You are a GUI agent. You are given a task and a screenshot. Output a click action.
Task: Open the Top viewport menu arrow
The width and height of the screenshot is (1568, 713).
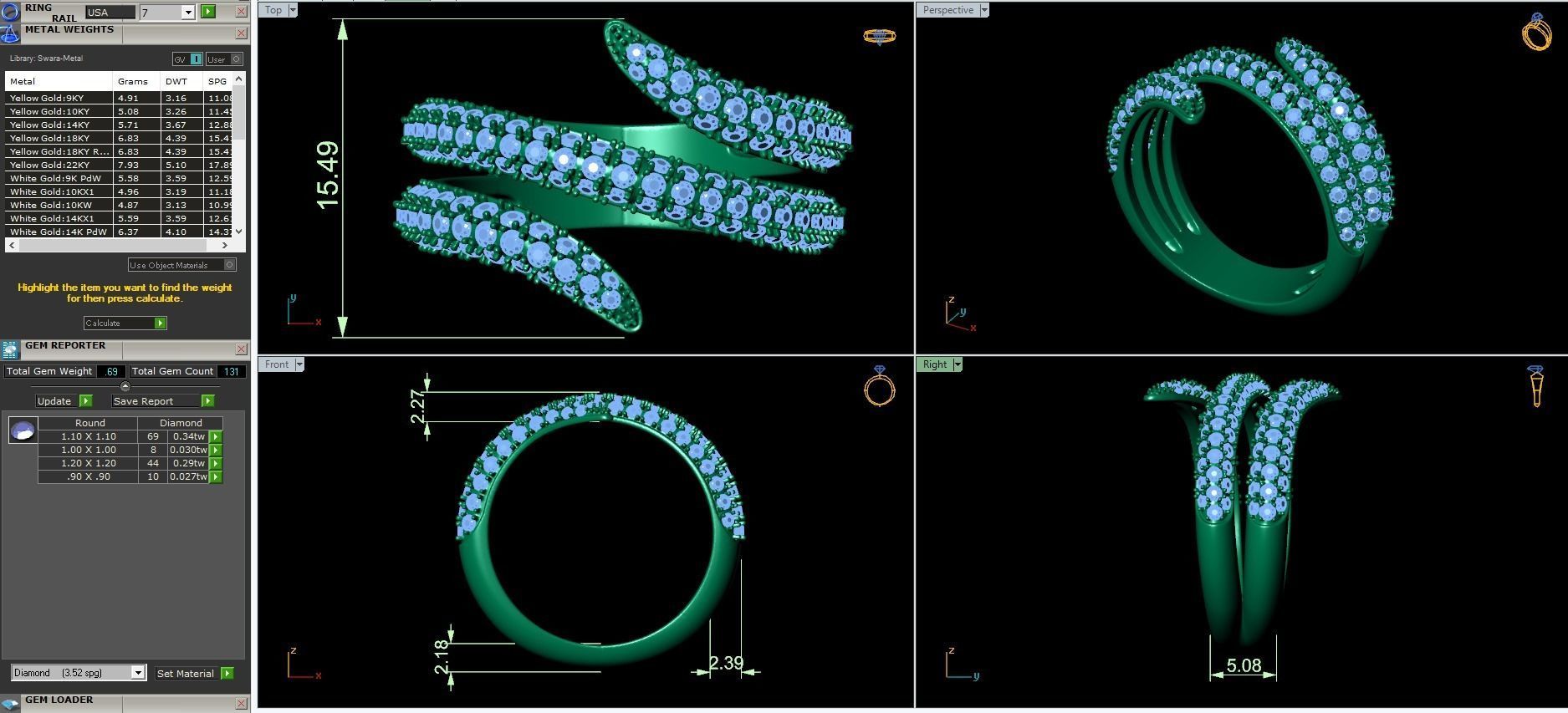(x=292, y=10)
